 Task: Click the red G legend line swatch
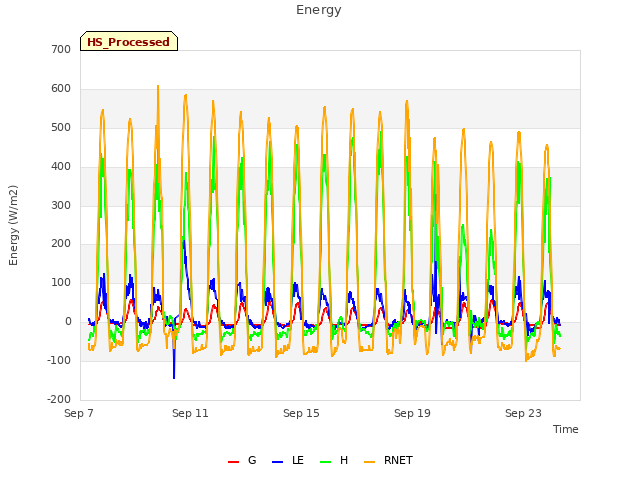(233, 462)
